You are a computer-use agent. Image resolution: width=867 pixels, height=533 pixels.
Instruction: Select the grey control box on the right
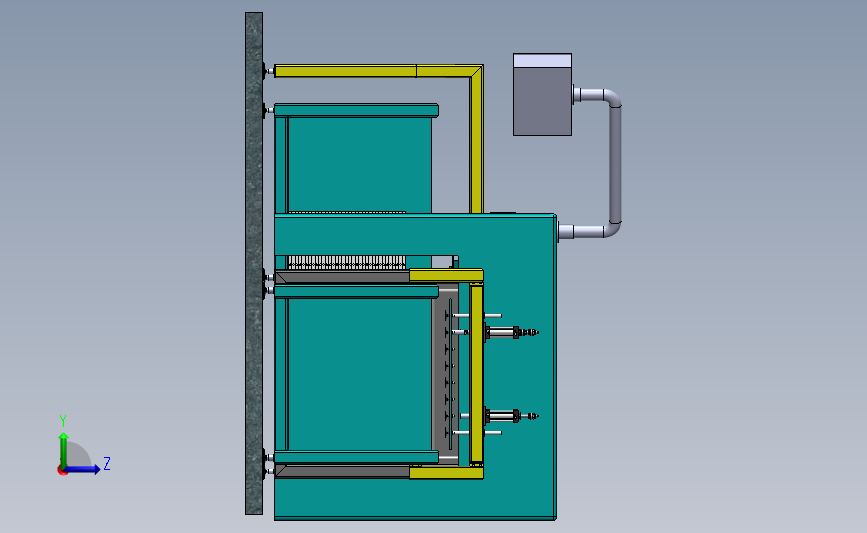click(542, 95)
